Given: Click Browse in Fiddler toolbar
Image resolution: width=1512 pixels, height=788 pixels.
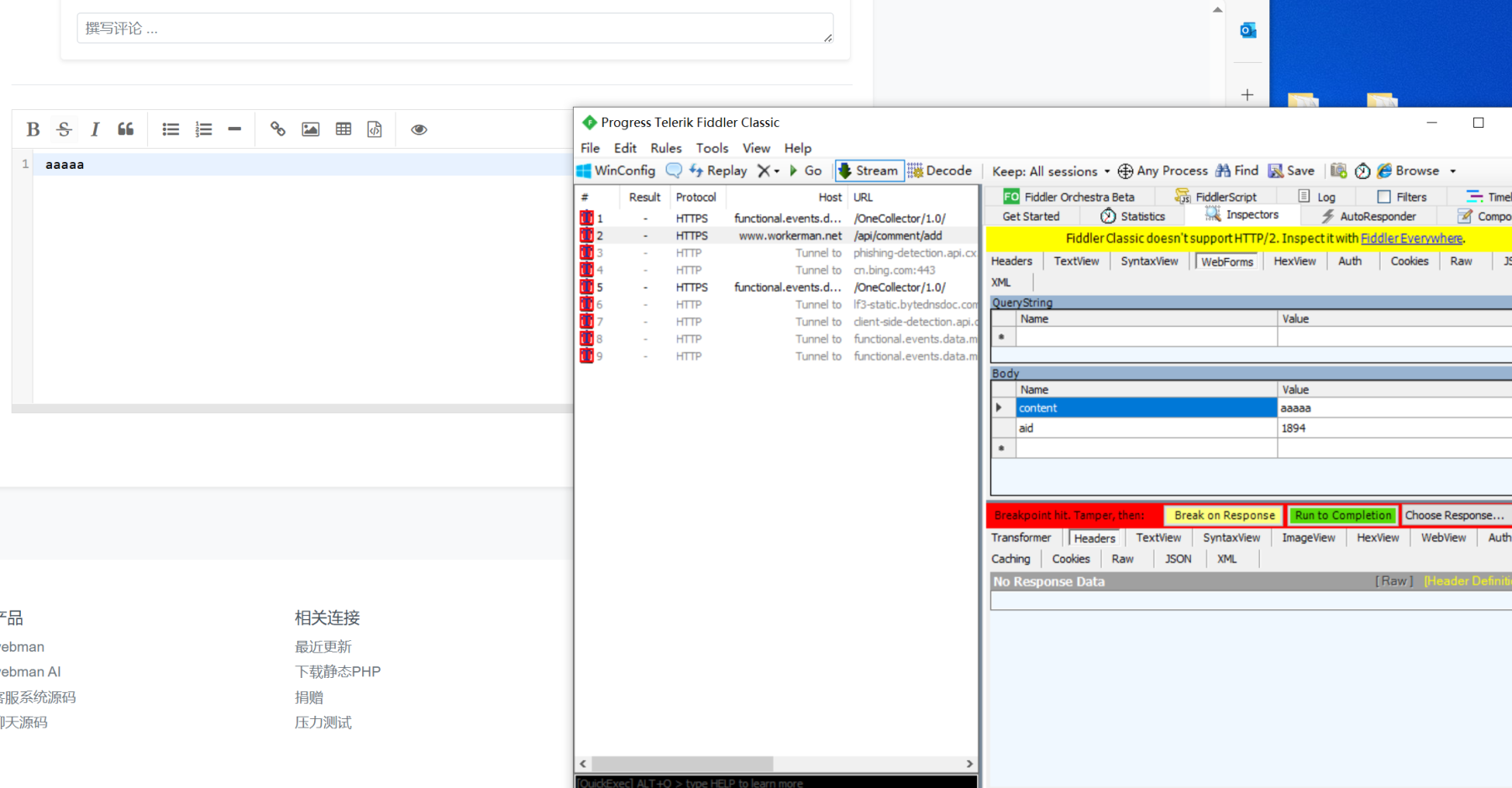Looking at the screenshot, I should [1409, 171].
